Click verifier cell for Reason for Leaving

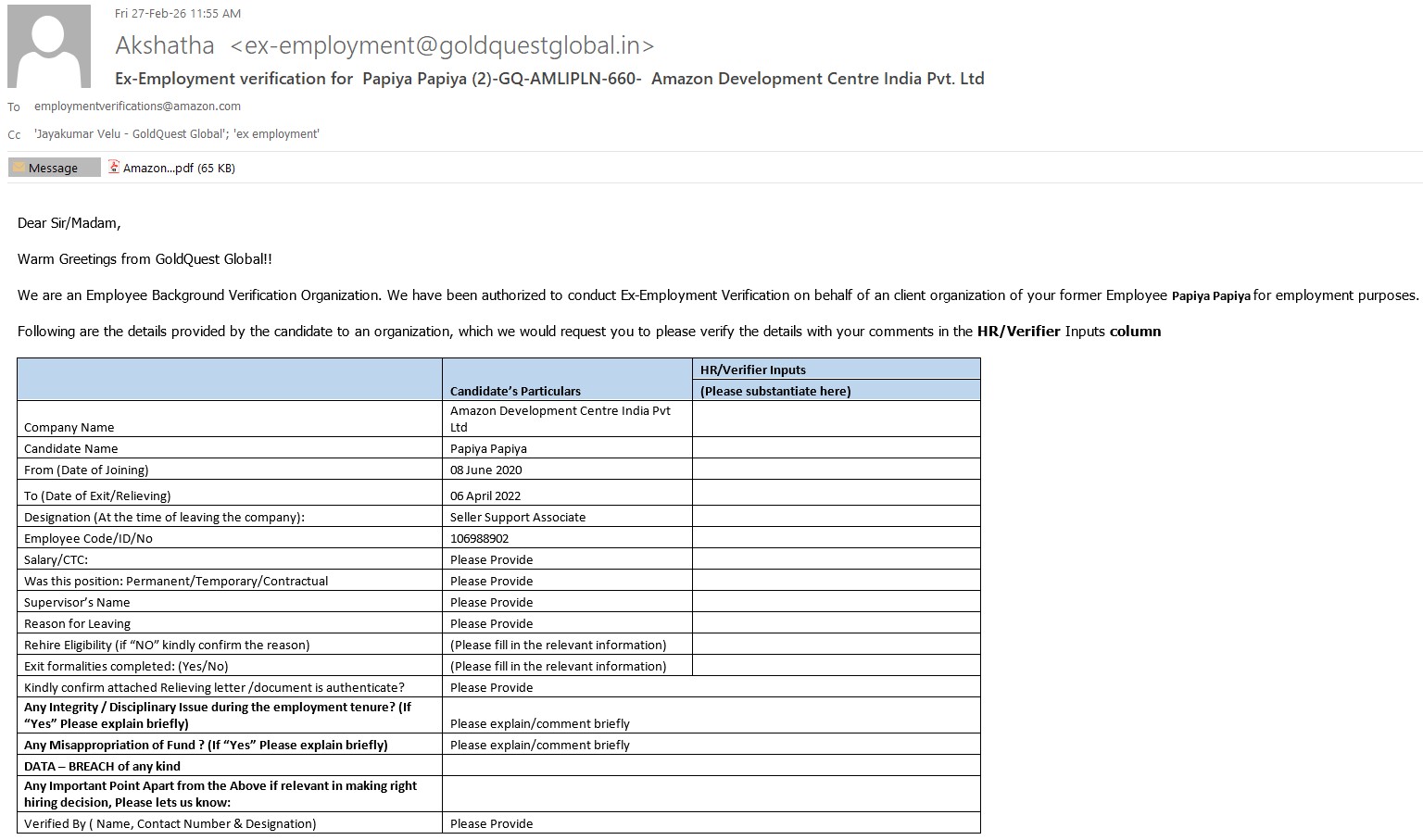[836, 623]
